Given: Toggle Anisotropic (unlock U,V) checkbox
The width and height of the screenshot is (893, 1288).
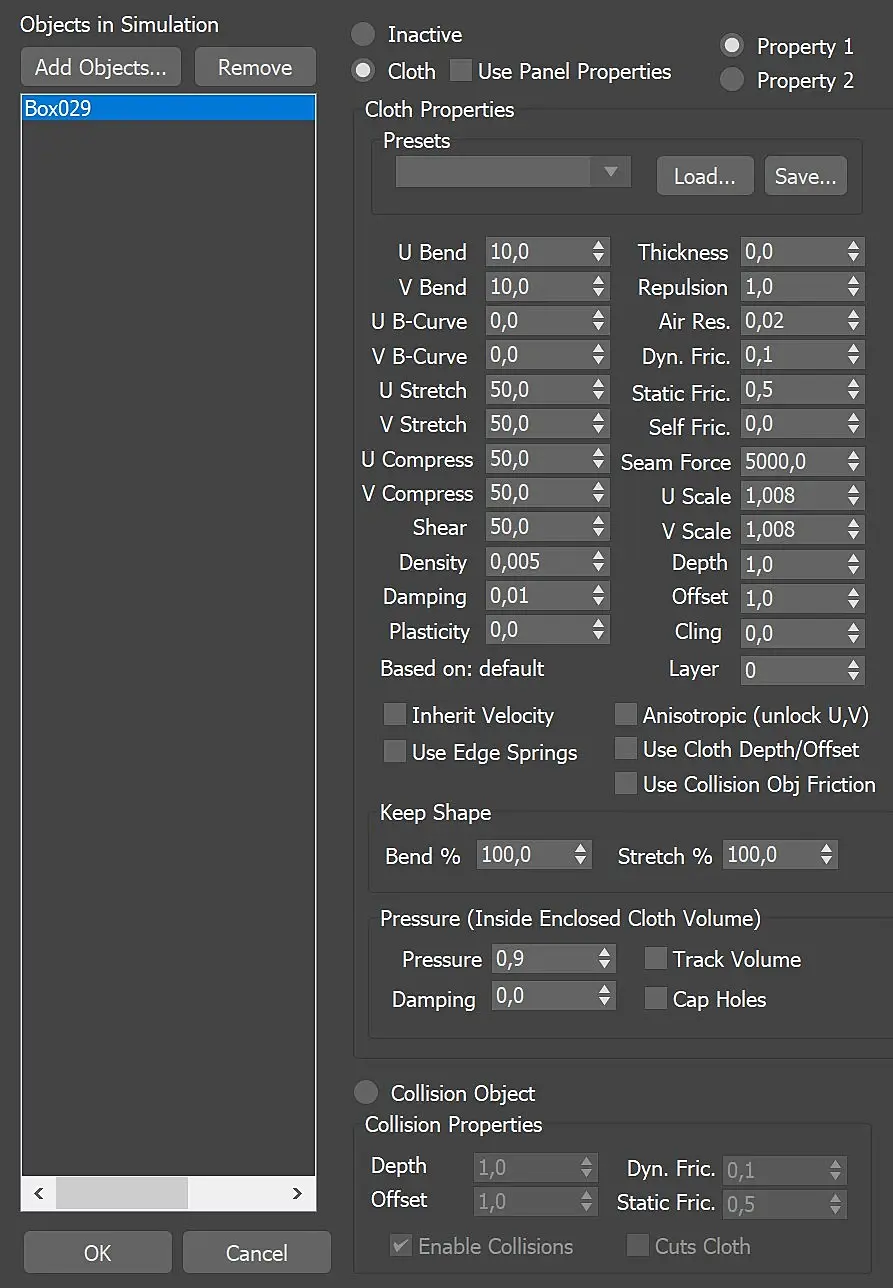Looking at the screenshot, I should tap(626, 715).
